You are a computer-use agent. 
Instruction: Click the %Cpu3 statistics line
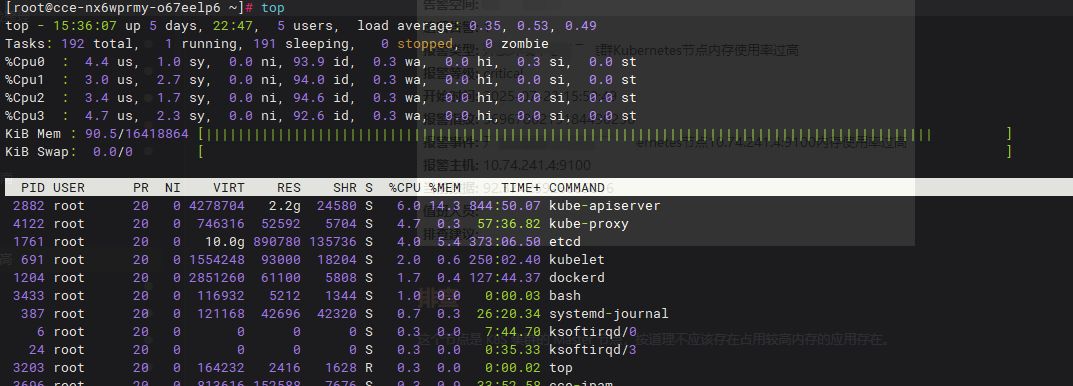pyautogui.click(x=321, y=116)
